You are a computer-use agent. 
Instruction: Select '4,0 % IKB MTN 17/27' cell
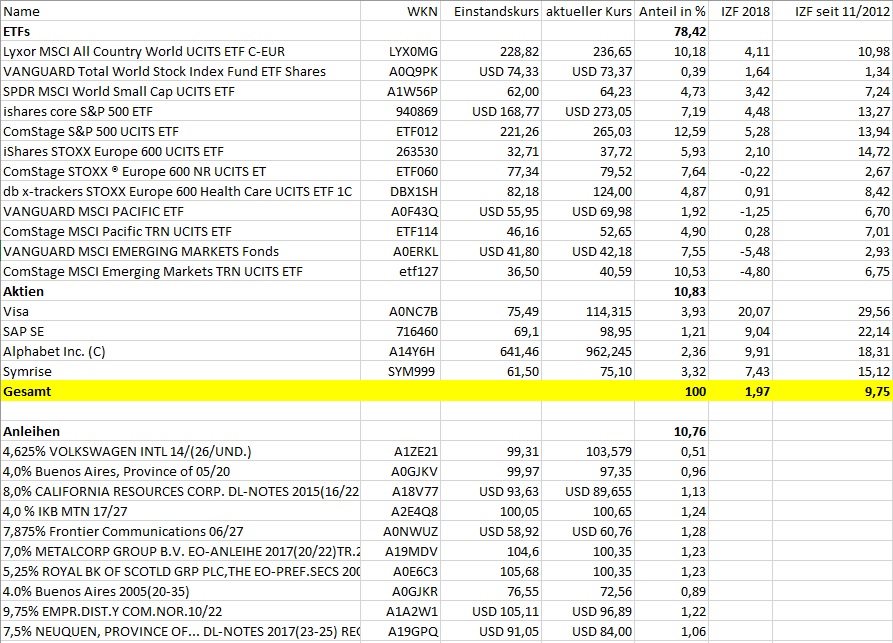[x=180, y=511]
